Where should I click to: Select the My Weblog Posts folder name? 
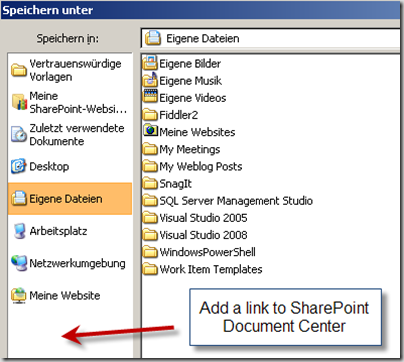[201, 166]
